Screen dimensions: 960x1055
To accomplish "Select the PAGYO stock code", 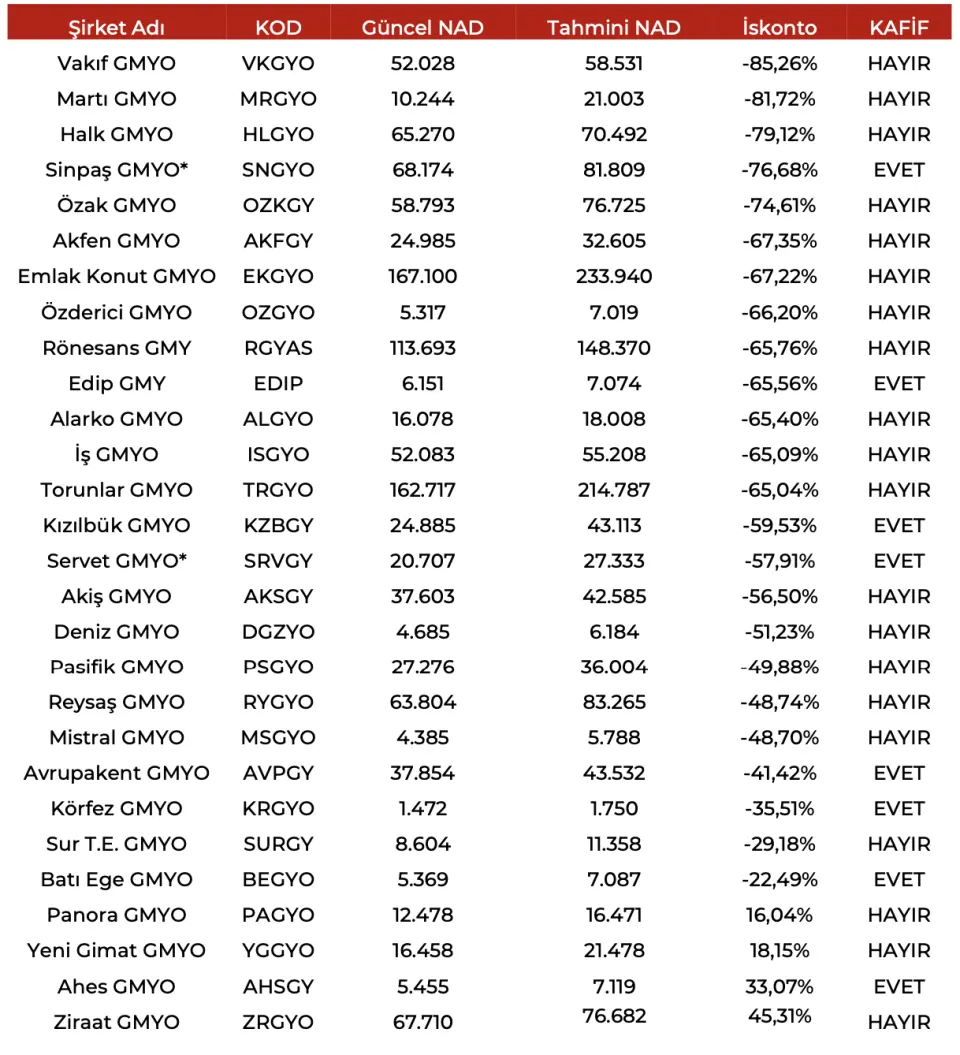I will pos(279,915).
